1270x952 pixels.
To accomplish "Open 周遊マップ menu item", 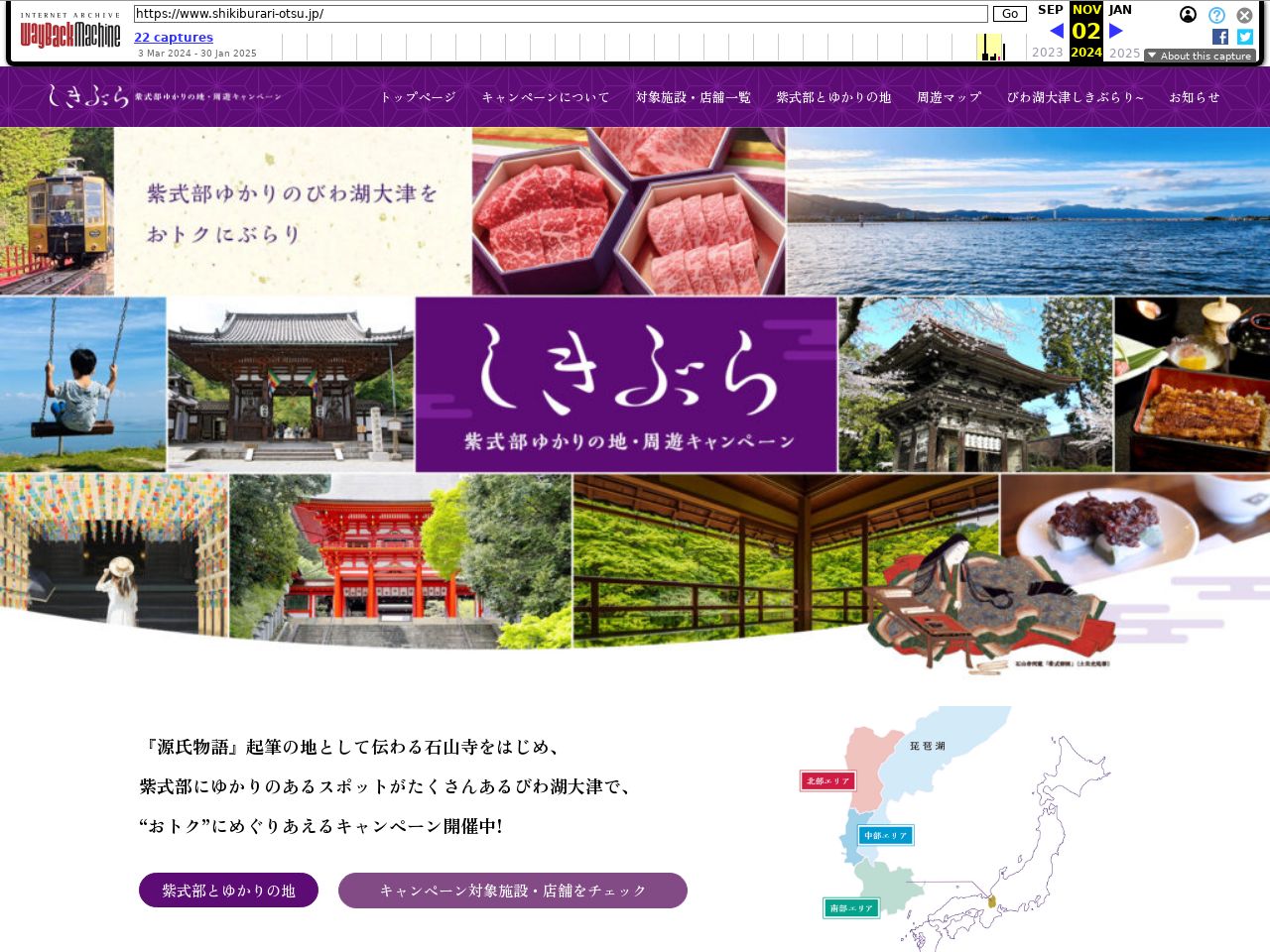I will tap(950, 97).
